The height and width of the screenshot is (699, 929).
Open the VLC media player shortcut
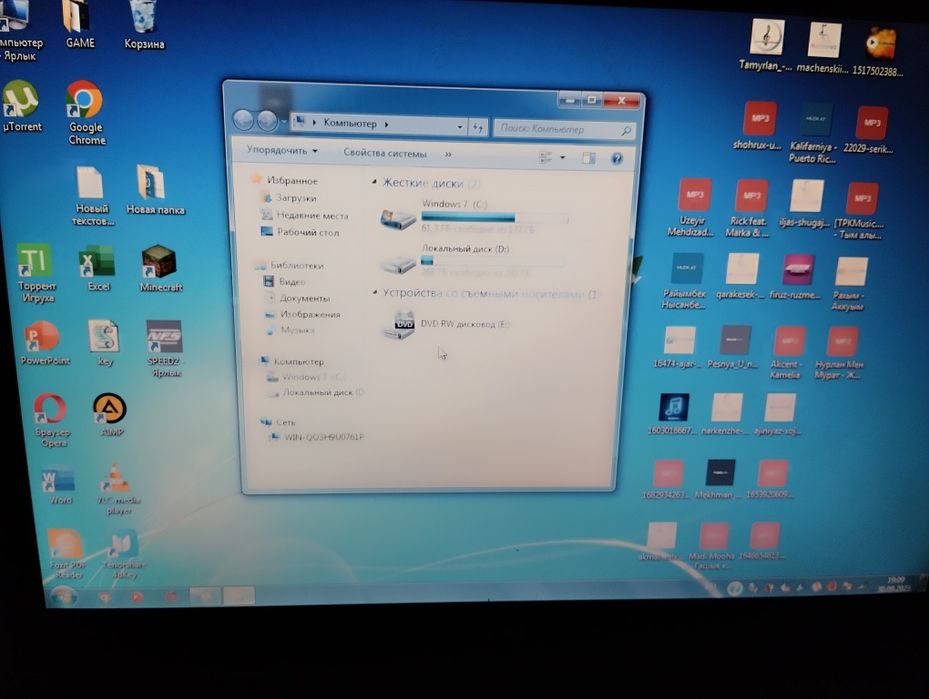pos(117,489)
